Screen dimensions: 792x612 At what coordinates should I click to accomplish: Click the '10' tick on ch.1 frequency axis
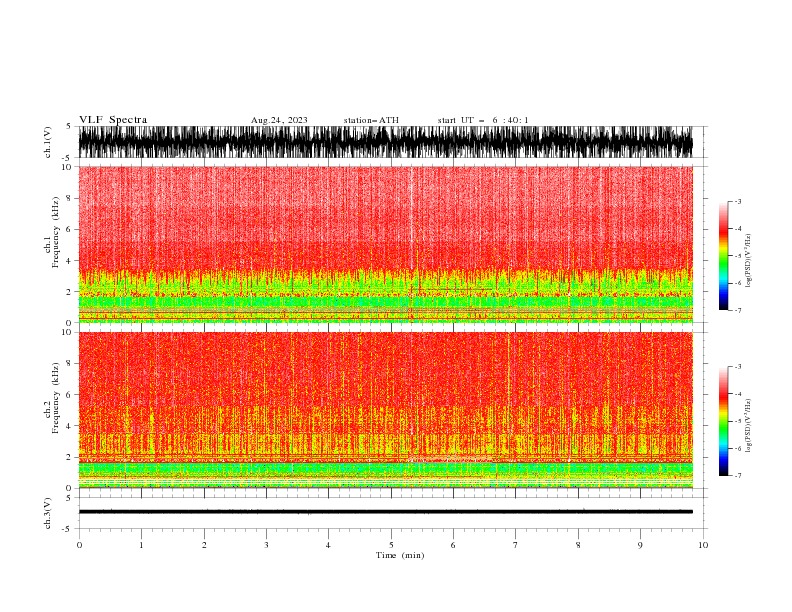coord(67,167)
